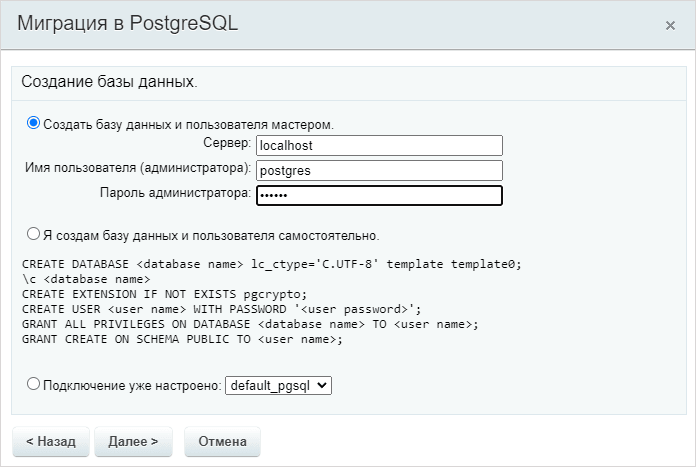Click the administrator username field 'postgres'

point(379,170)
